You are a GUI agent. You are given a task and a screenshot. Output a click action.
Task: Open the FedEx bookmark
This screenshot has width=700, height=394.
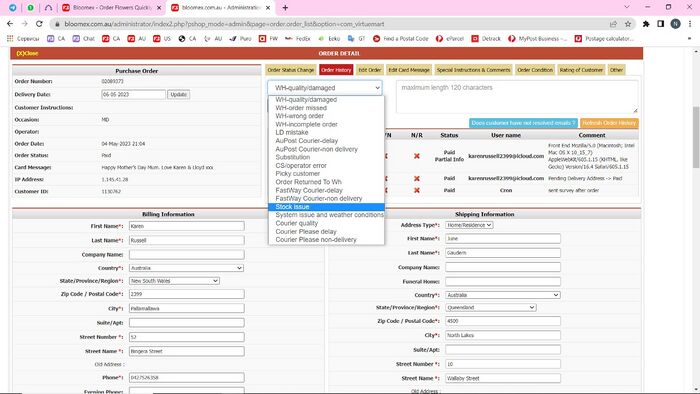tap(297, 39)
